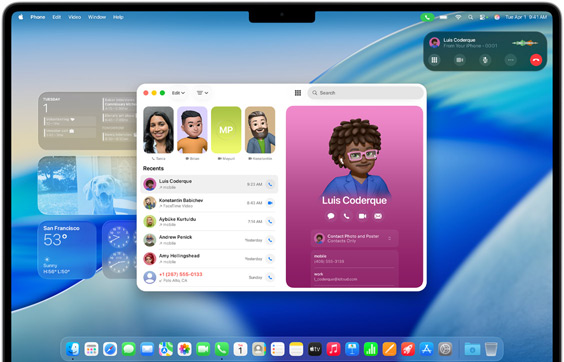The image size is (564, 362).
Task: Open more options in the call banner
Action: (510, 60)
